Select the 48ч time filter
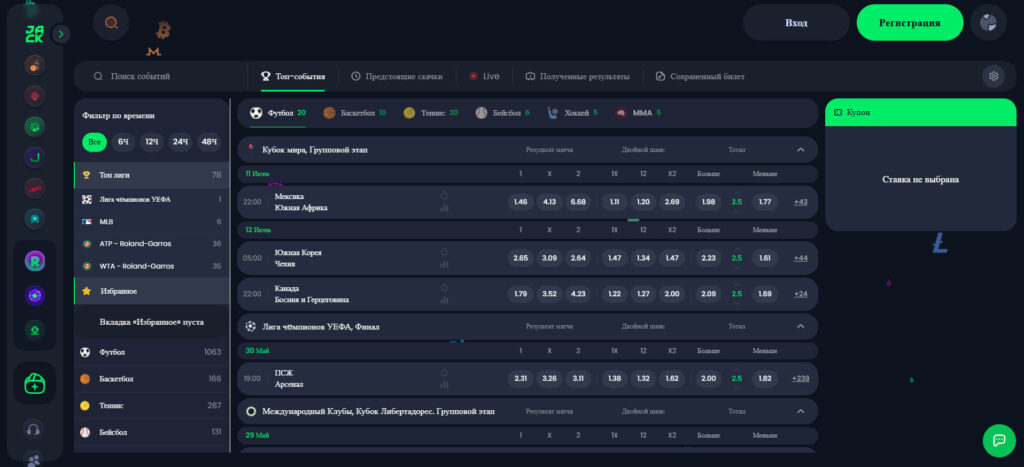The width and height of the screenshot is (1024, 467). tap(209, 142)
